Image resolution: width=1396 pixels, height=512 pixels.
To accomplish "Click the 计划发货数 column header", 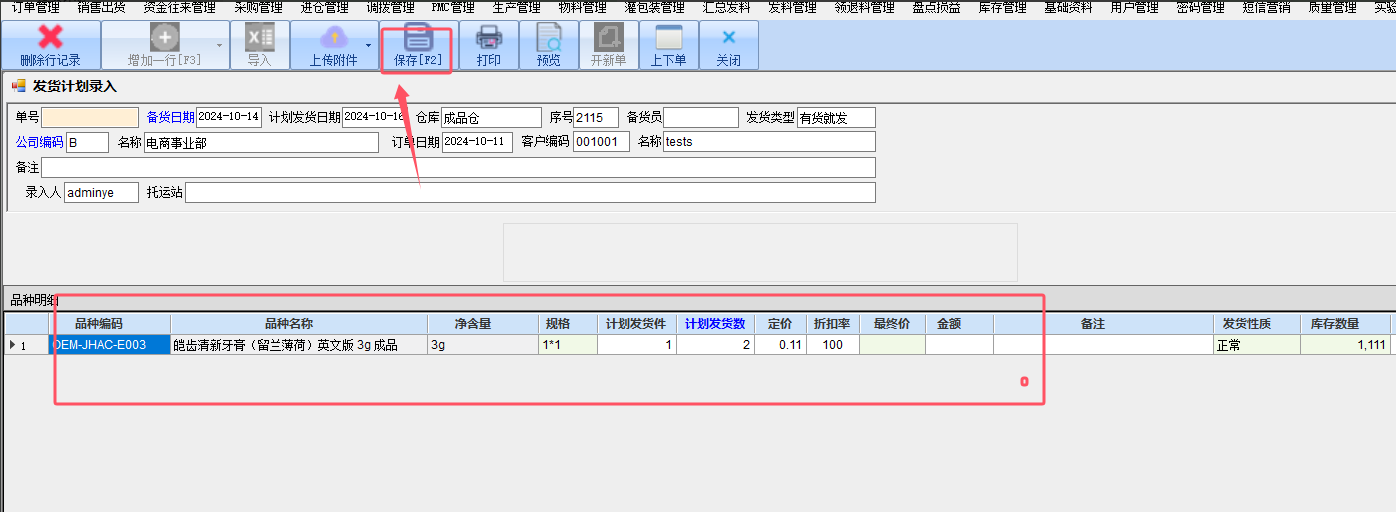I will pyautogui.click(x=715, y=324).
